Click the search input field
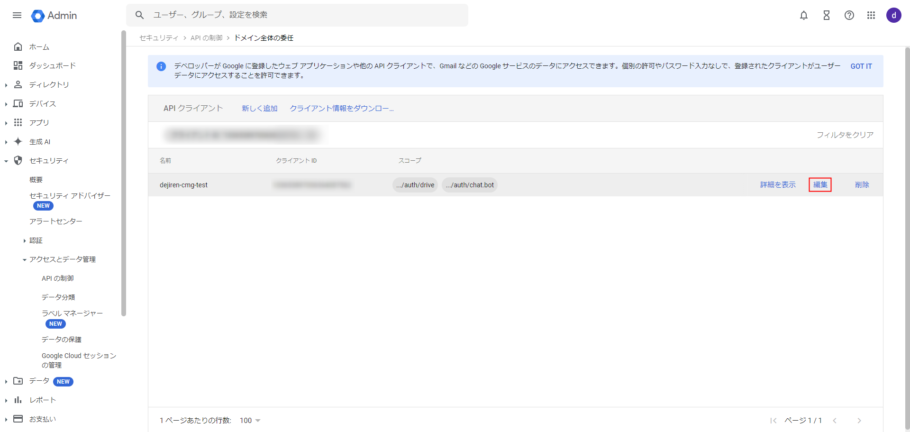 coord(300,15)
